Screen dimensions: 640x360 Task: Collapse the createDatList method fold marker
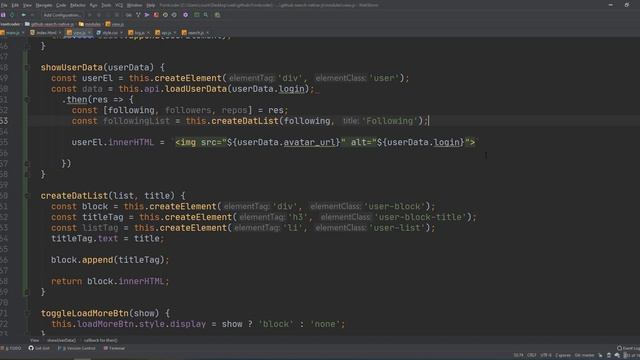pos(27,196)
